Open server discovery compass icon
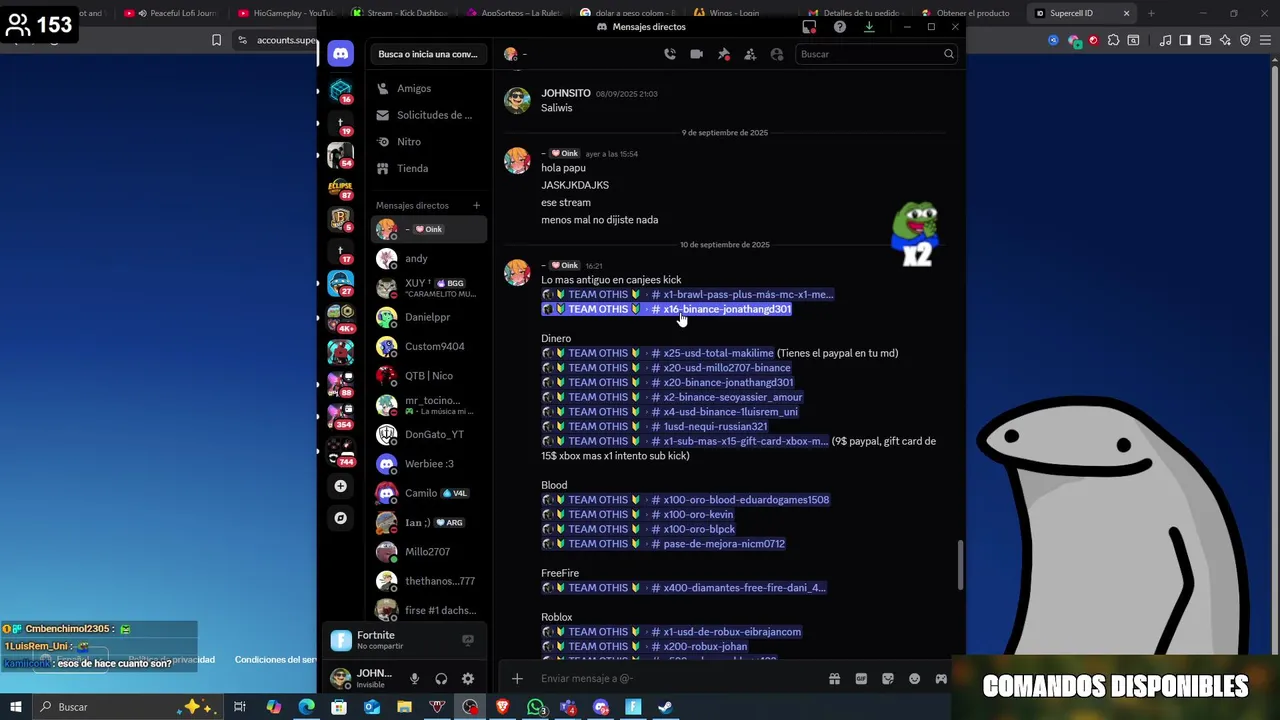The height and width of the screenshot is (720, 1280). pos(341,518)
